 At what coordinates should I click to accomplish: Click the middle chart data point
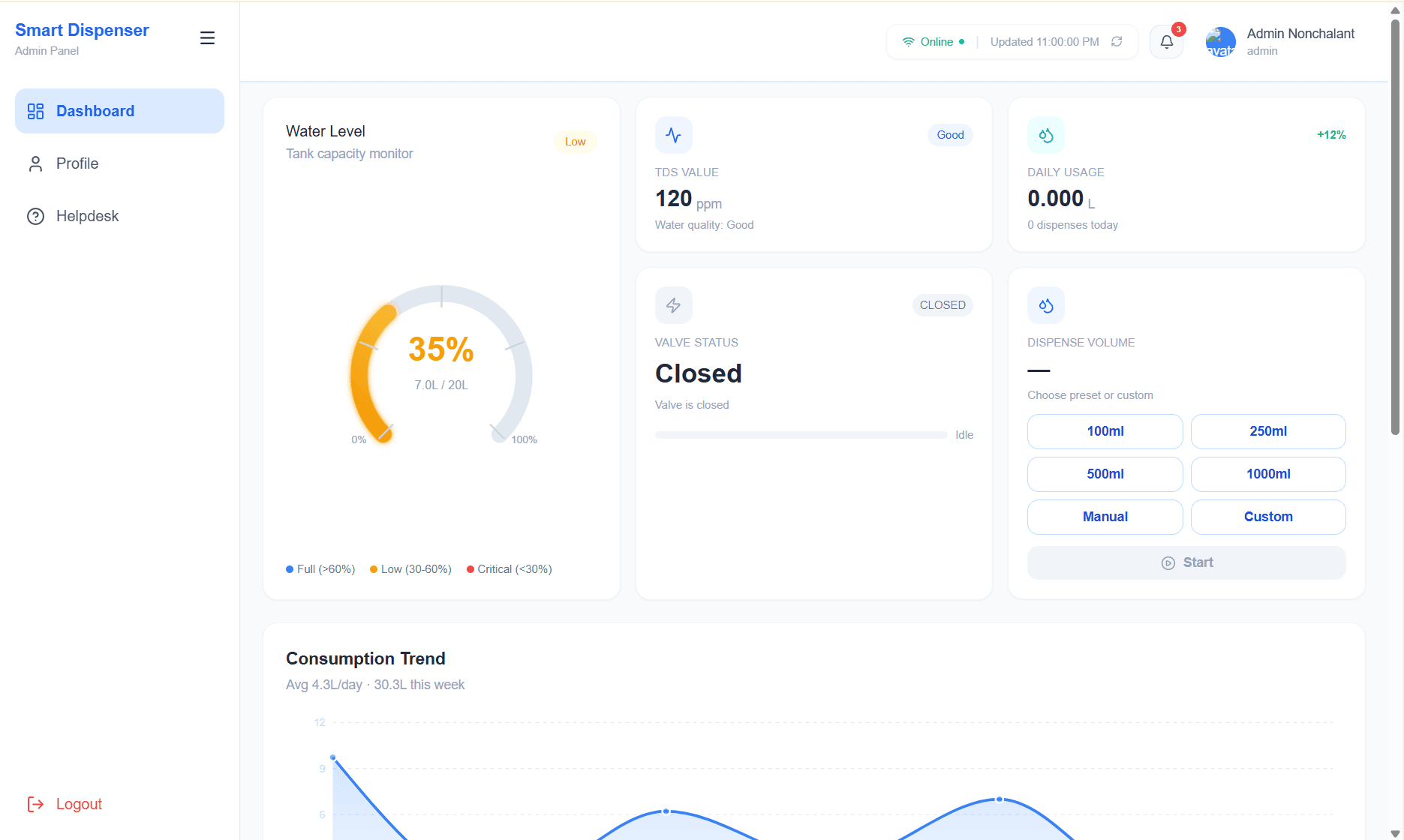[666, 811]
